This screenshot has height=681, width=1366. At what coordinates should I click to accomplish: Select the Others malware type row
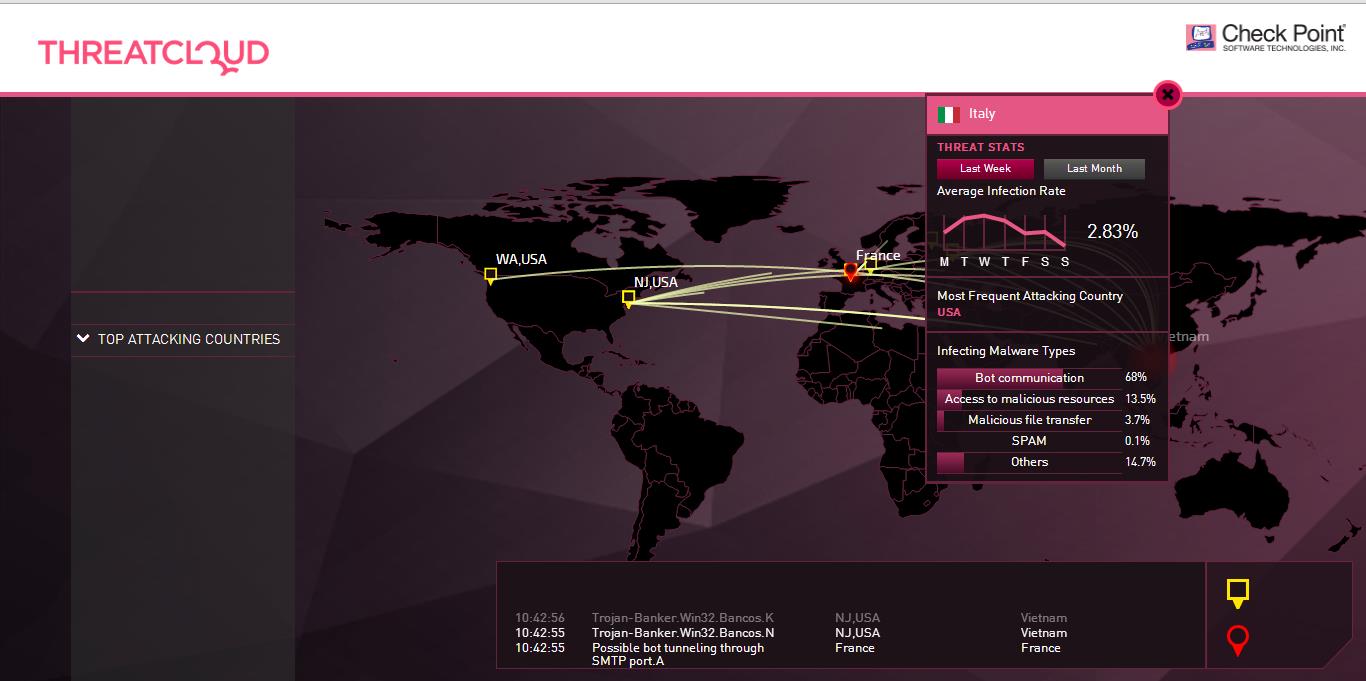(1029, 462)
